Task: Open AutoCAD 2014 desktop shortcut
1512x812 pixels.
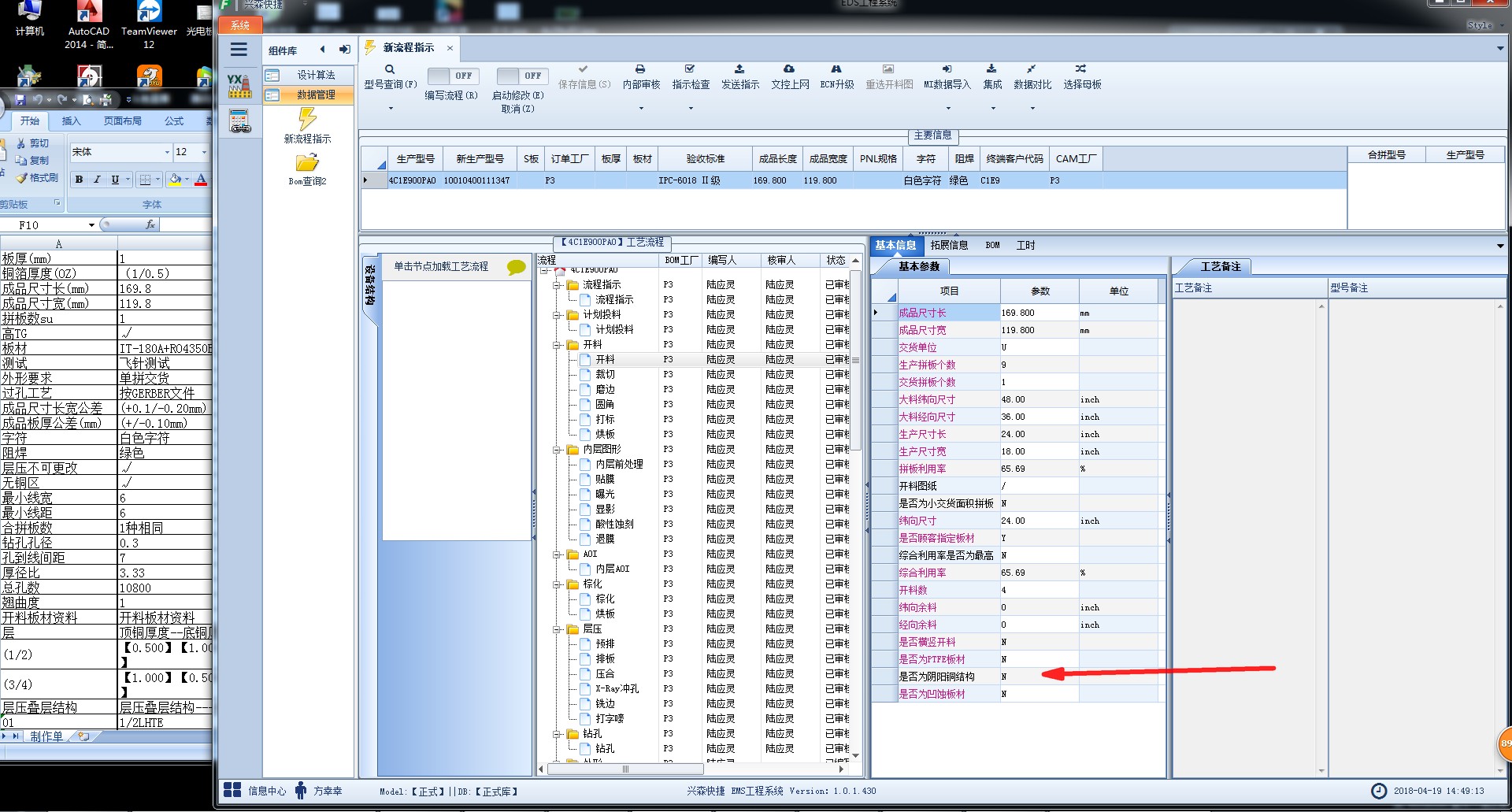Action: coord(88,25)
